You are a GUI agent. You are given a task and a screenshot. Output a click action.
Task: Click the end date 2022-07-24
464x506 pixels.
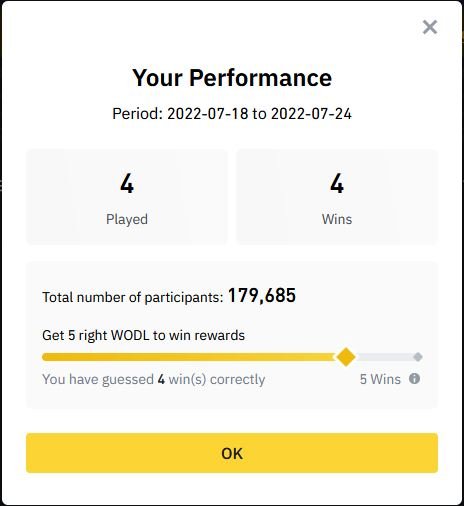coord(311,114)
